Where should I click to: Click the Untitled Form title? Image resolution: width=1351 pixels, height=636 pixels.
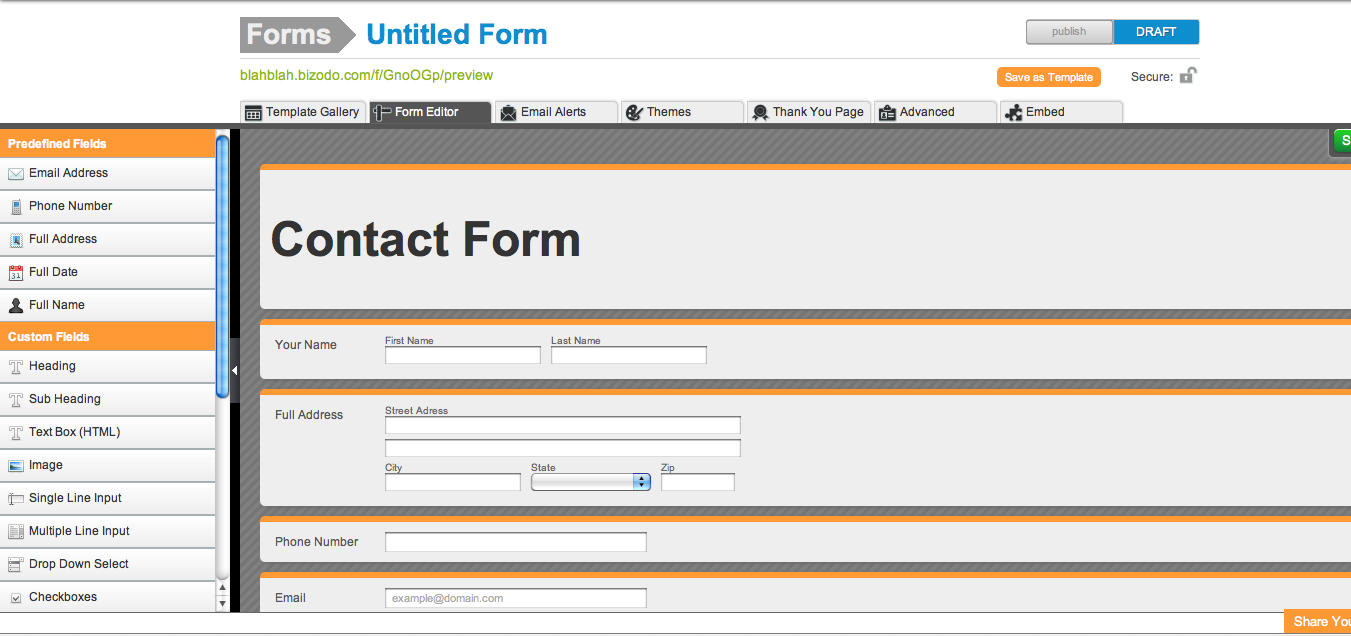(x=457, y=34)
